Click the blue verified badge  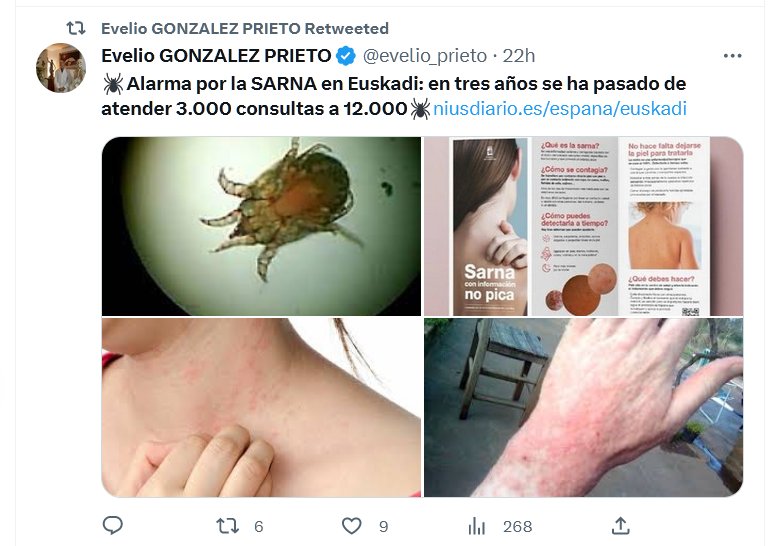click(346, 56)
